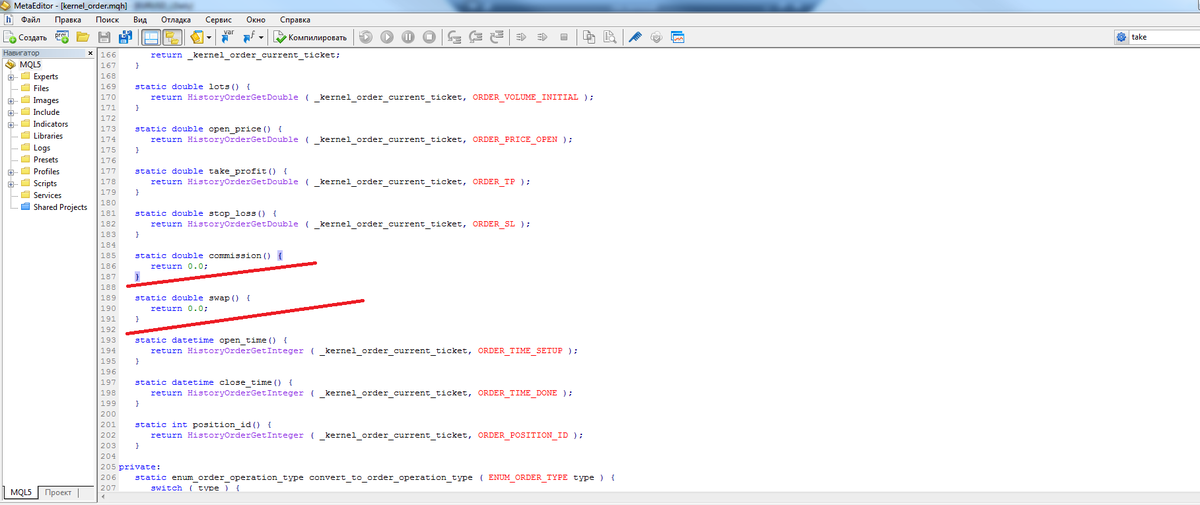Click the 'commission()' function name in code

pyautogui.click(x=240, y=255)
